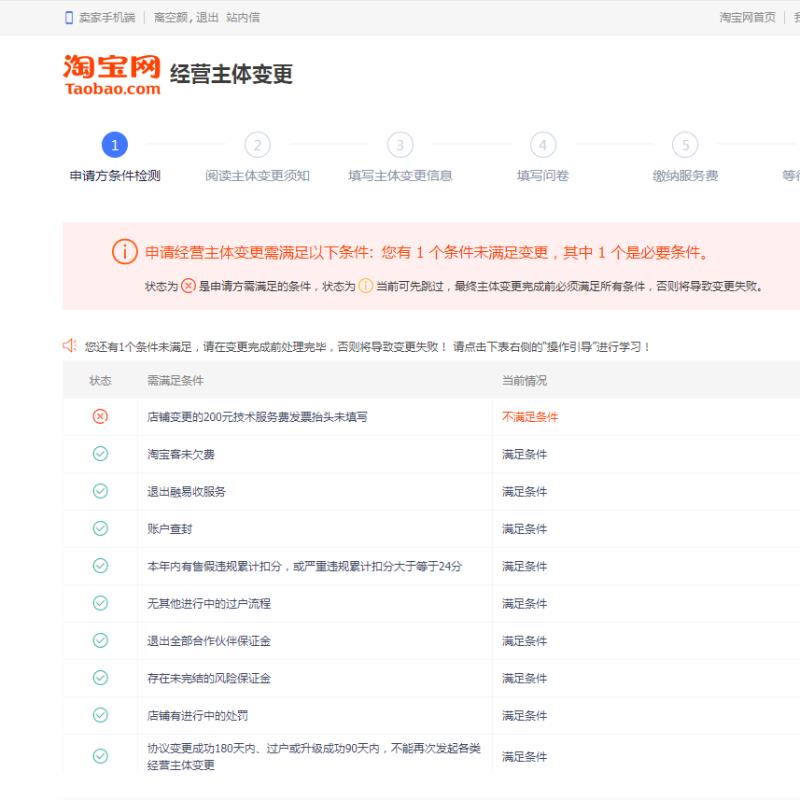Click condition text 店铺有进行中的处罚
The image size is (800, 800).
pos(197,715)
